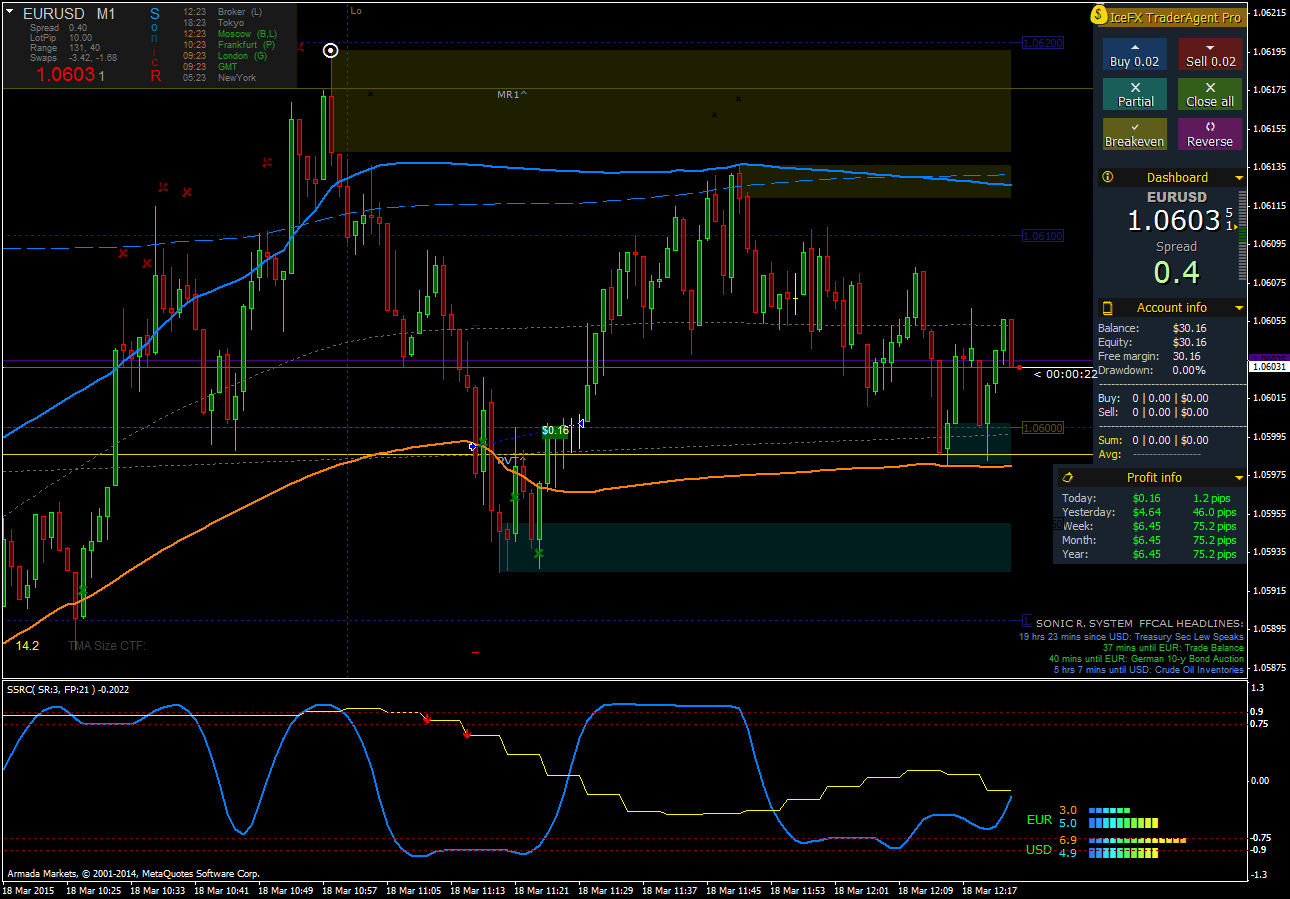The width and height of the screenshot is (1290, 899).
Task: Click the German 10-y Bond Auction headline
Action: [x=1146, y=659]
